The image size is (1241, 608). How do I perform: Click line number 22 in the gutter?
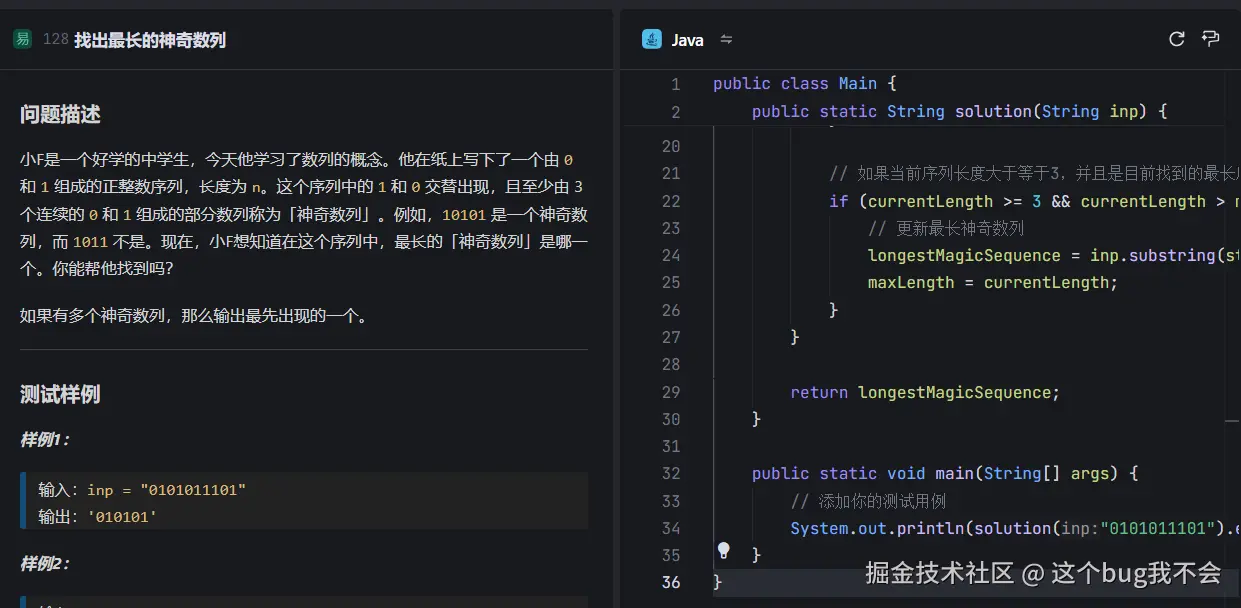[670, 201]
